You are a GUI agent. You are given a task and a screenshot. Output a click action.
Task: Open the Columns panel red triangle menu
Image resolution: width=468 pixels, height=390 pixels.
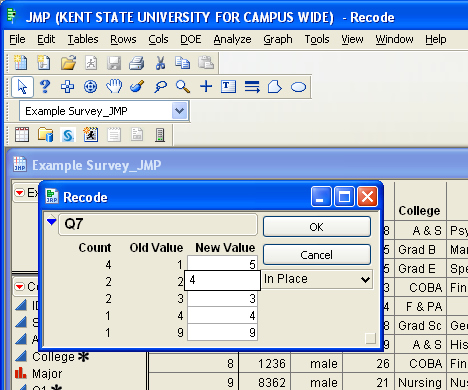tap(20, 287)
